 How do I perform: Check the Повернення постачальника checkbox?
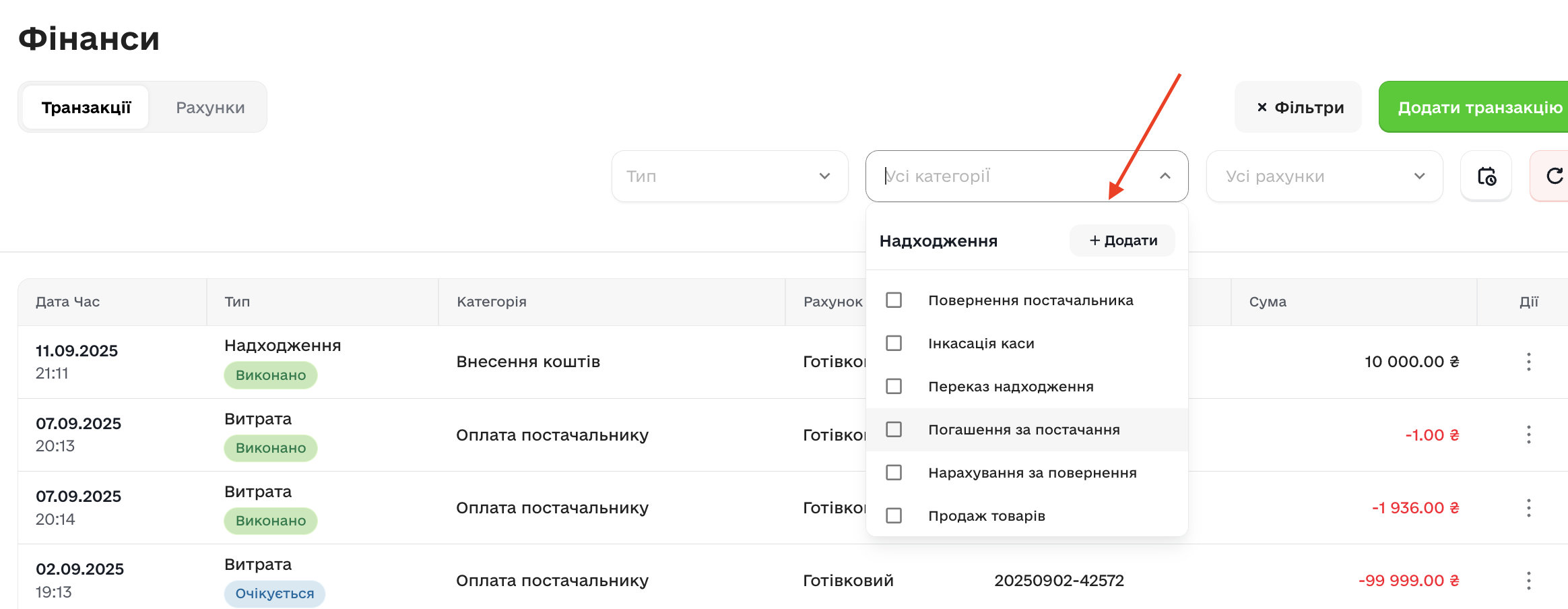click(x=894, y=300)
